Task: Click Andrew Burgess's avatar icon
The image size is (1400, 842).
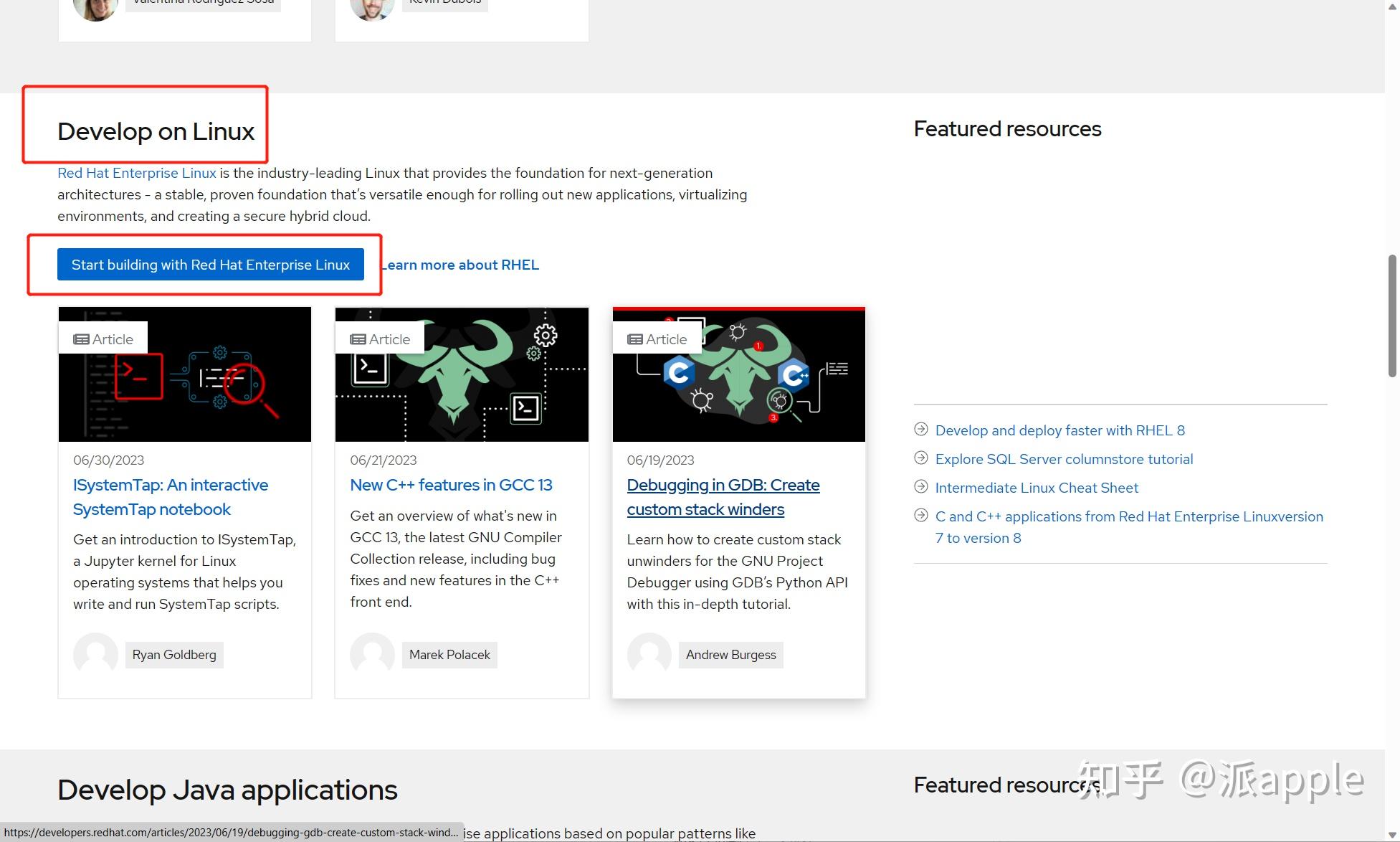Action: pyautogui.click(x=649, y=654)
